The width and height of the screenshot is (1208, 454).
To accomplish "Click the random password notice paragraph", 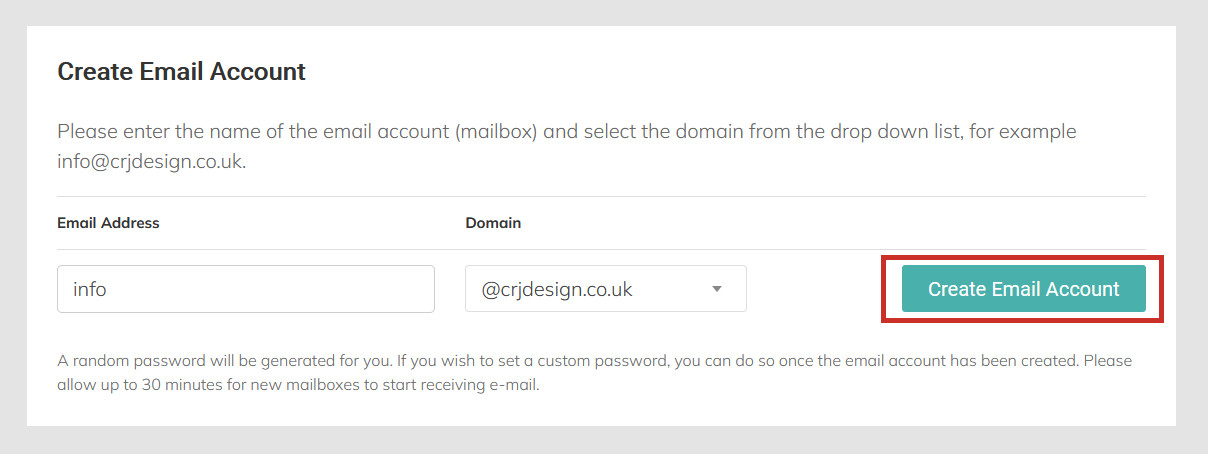I will click(595, 372).
